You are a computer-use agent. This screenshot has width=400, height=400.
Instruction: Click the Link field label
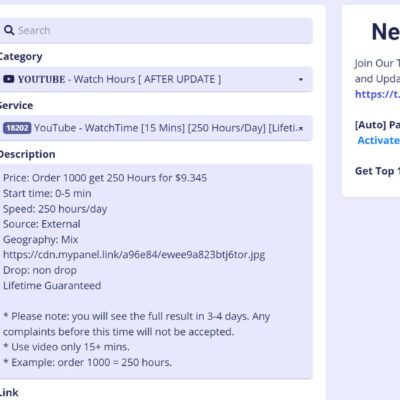pos(9,392)
